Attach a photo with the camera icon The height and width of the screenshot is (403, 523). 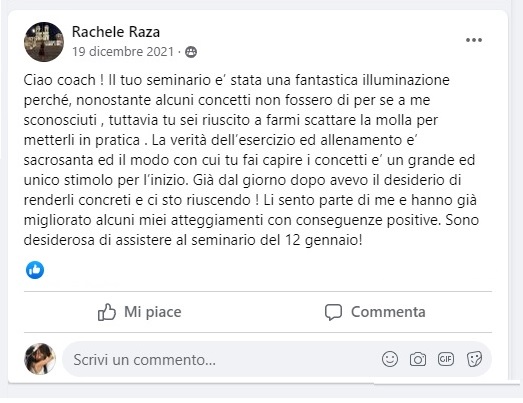click(x=418, y=359)
